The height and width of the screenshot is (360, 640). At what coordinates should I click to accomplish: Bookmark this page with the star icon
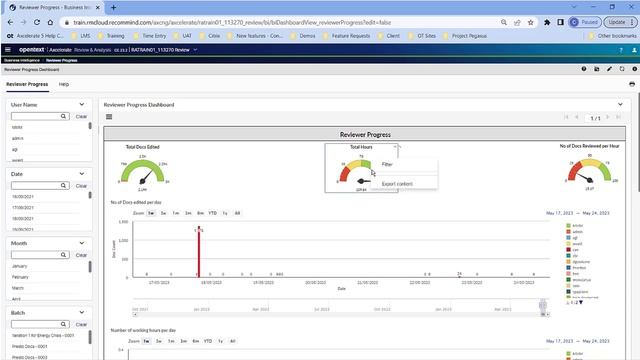click(x=531, y=22)
